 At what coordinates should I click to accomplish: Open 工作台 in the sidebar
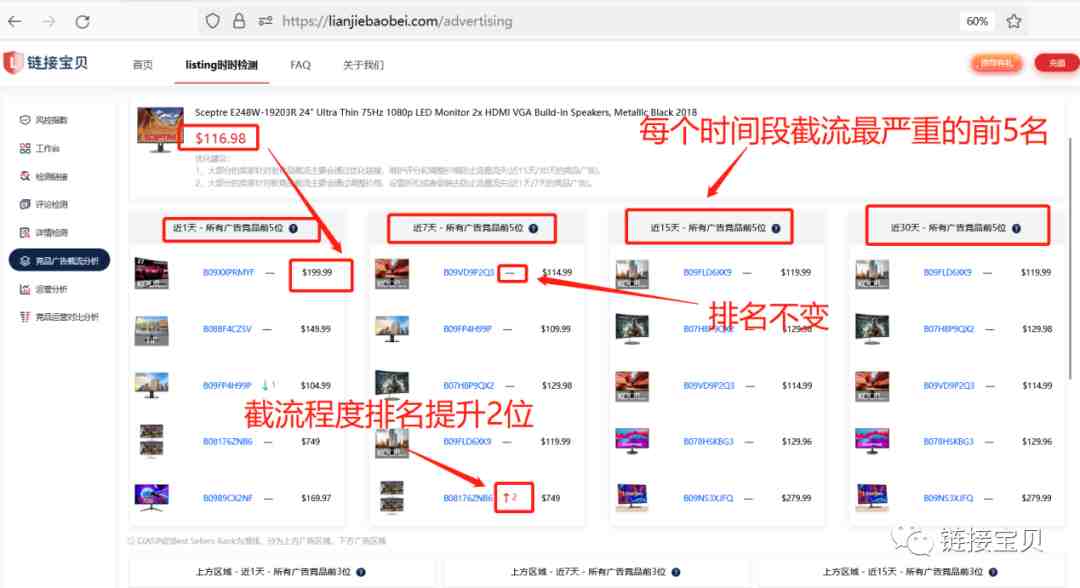[39, 148]
